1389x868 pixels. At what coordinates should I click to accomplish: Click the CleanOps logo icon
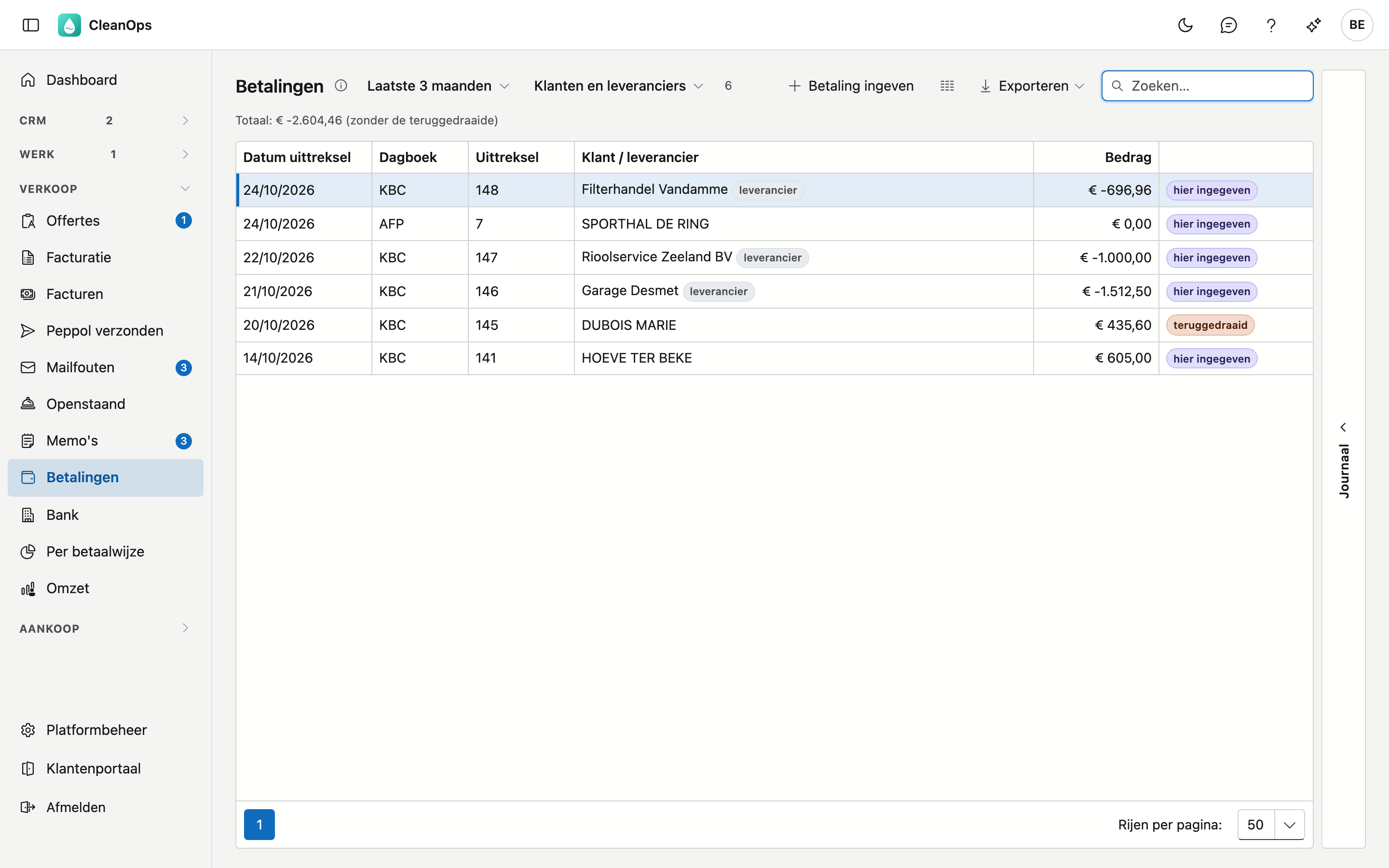(69, 25)
